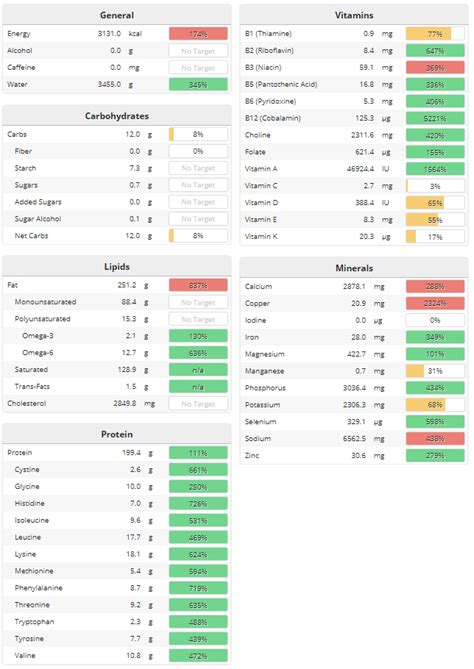This screenshot has width=474, height=669.
Task: Click the General section header
Action: 117,15
